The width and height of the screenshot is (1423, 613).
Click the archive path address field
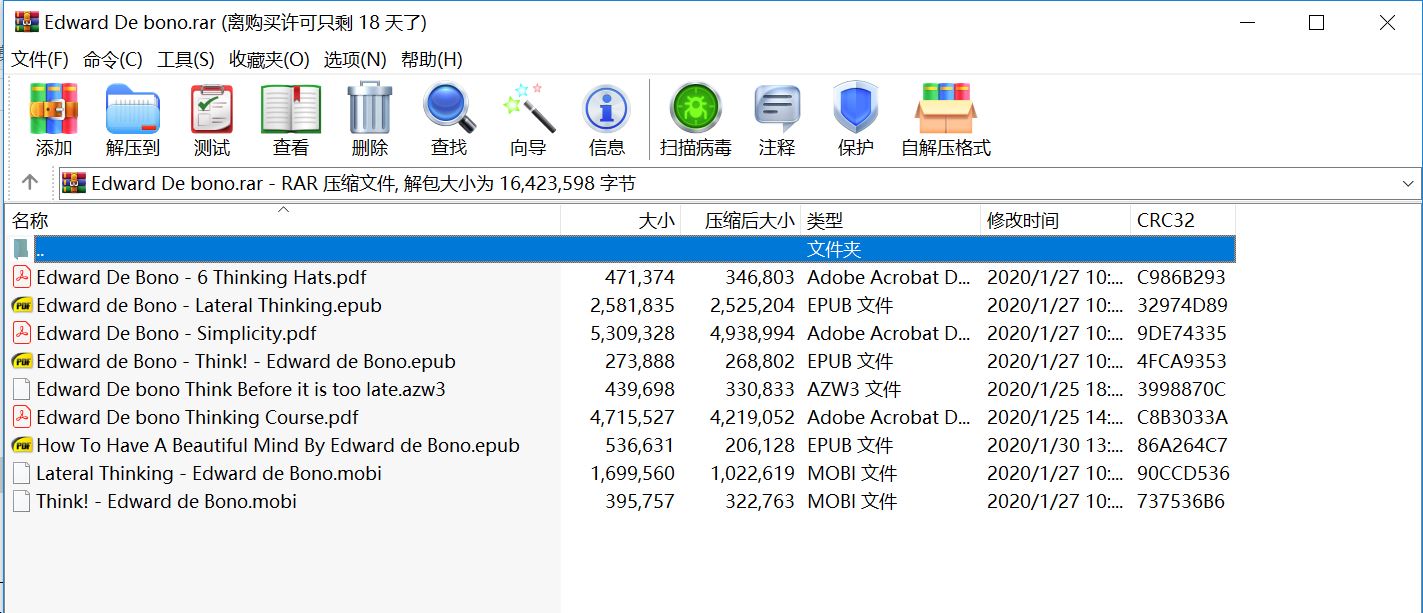click(739, 183)
